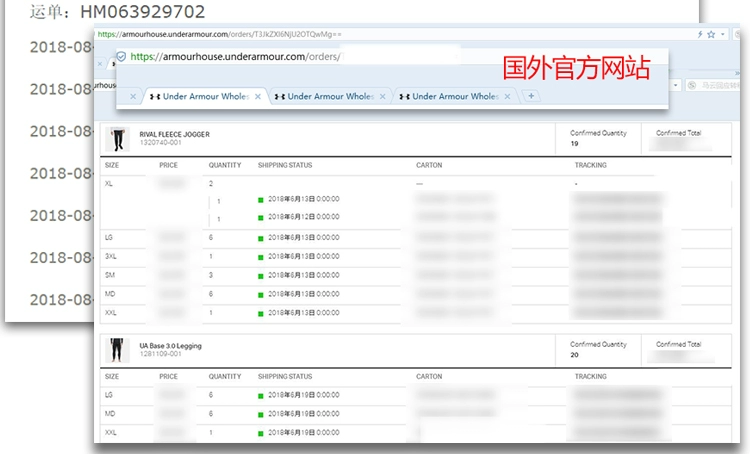The height and width of the screenshot is (454, 750).
Task: Click green status marker in Legging MD row
Action: pyautogui.click(x=261, y=415)
